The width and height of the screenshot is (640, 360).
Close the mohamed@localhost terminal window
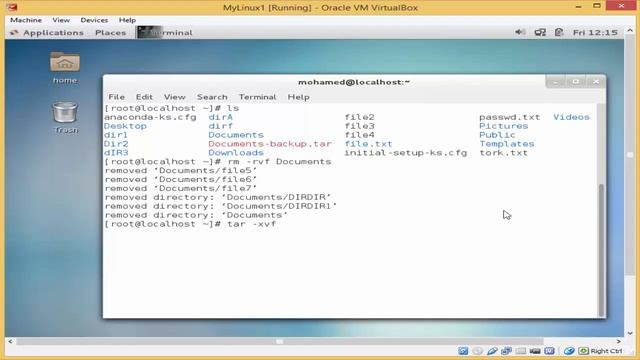tap(596, 82)
